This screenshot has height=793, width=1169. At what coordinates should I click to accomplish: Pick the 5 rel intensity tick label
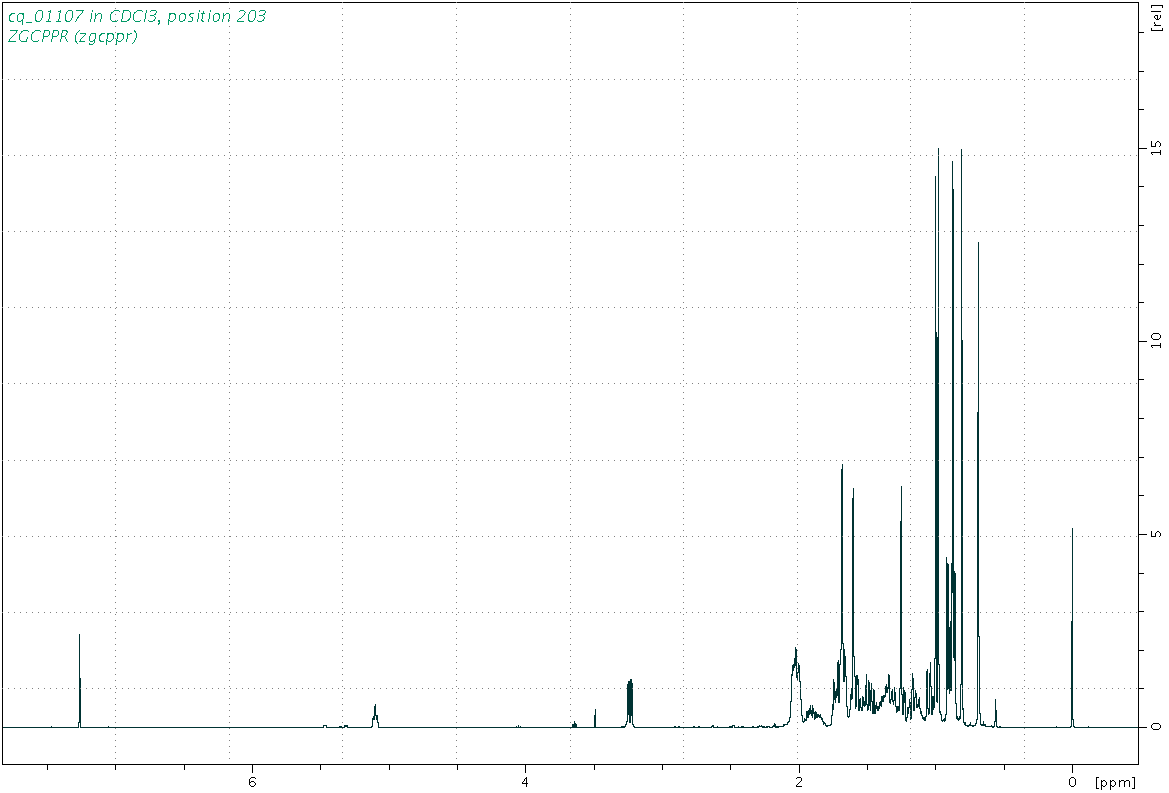pos(1156,534)
